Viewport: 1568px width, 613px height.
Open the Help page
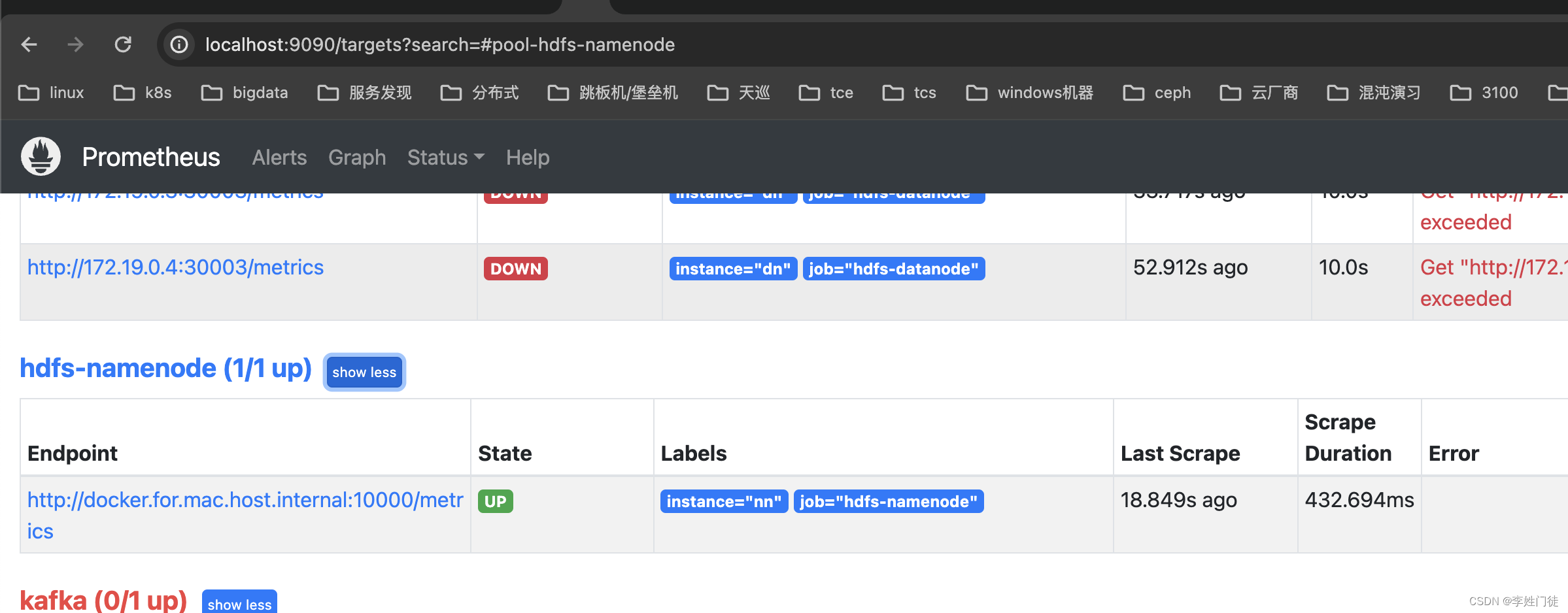[528, 157]
